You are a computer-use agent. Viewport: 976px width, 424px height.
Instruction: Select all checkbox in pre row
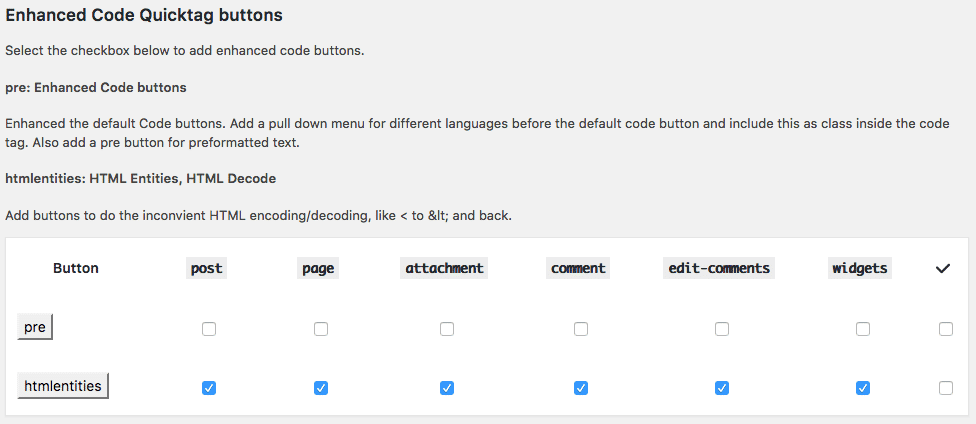point(946,329)
